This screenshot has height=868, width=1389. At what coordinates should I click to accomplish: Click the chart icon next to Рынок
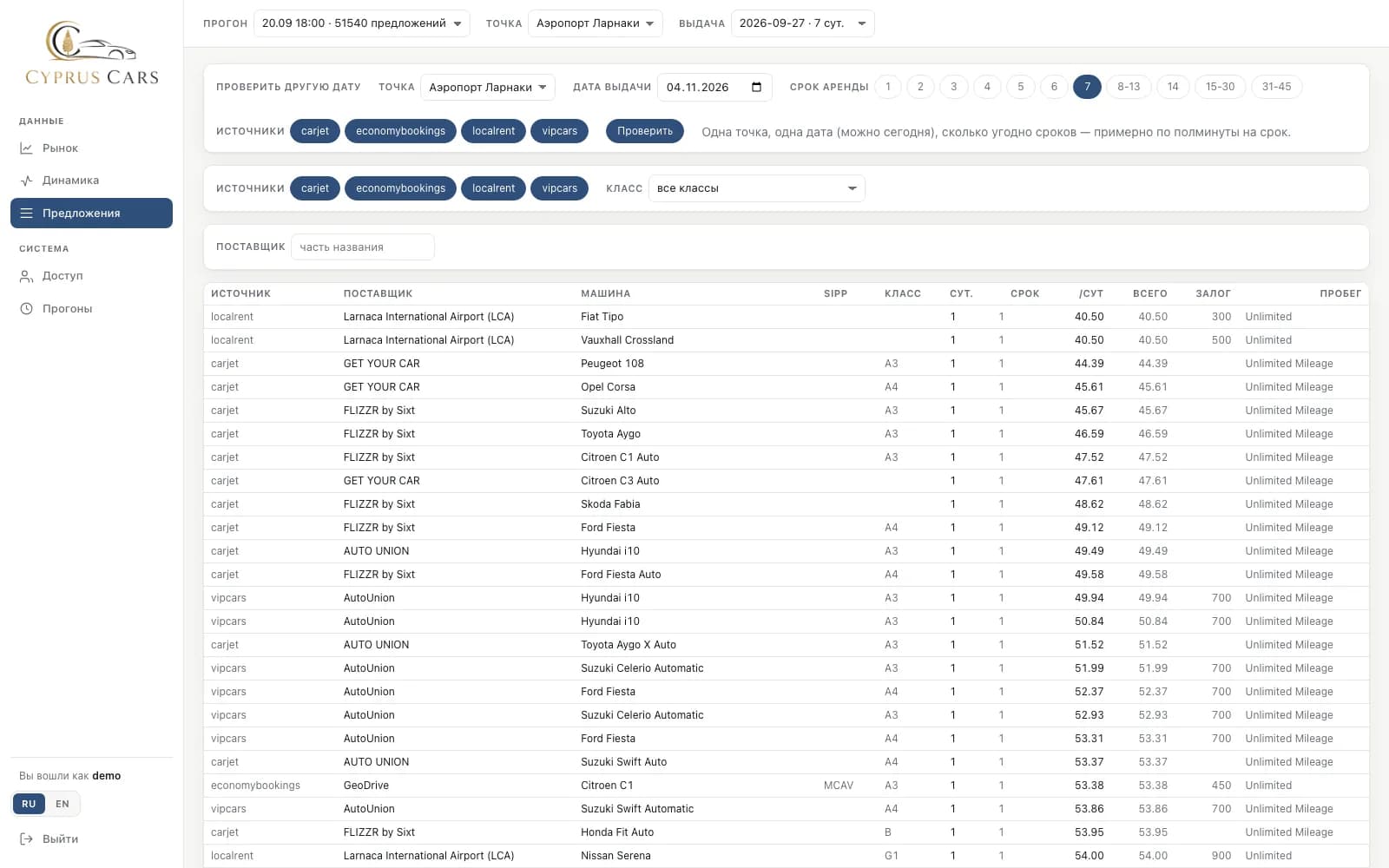(27, 148)
